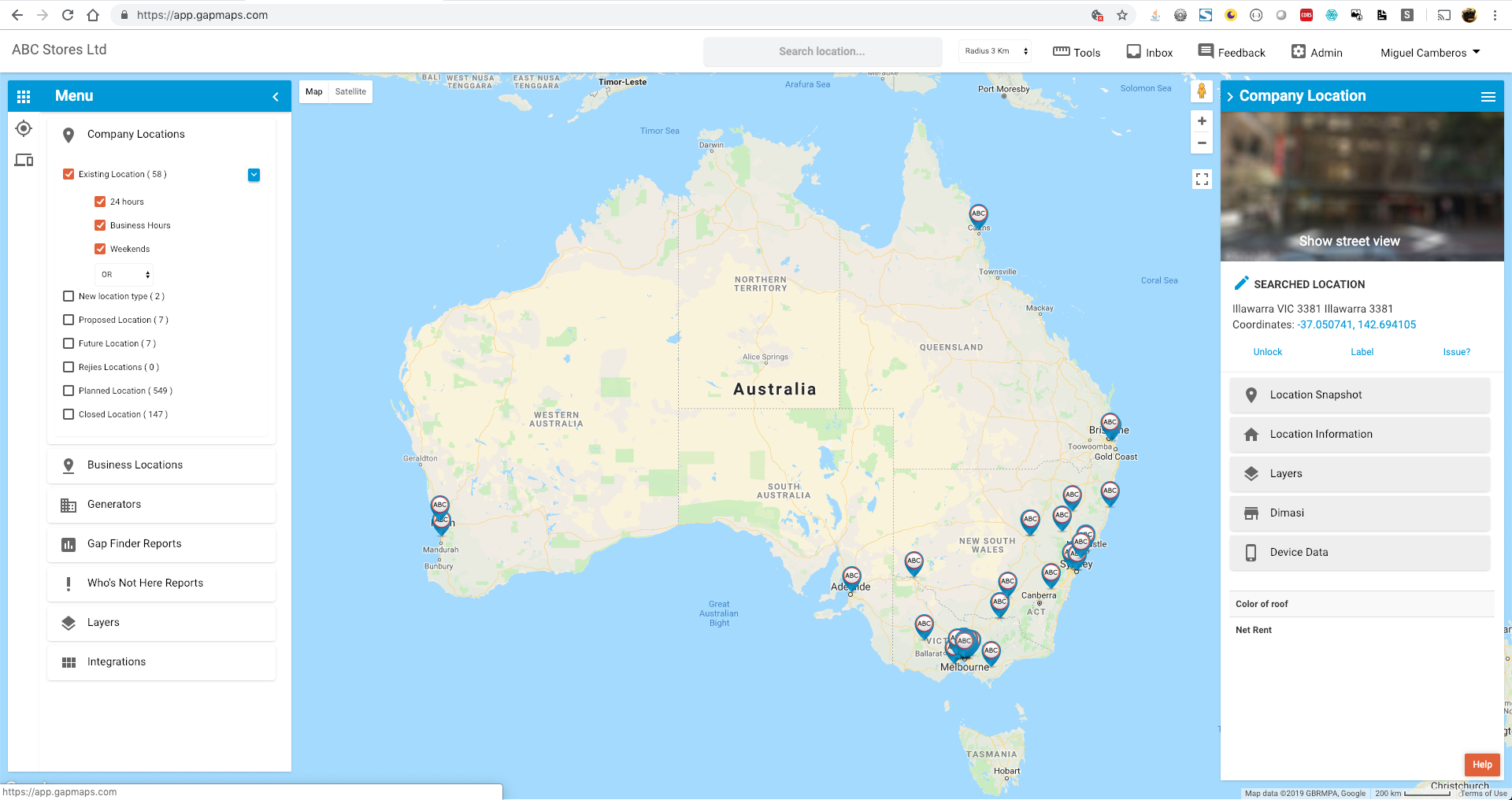This screenshot has width=1512, height=800.
Task: Click the ABC marker near Canberra
Action: 1051,575
